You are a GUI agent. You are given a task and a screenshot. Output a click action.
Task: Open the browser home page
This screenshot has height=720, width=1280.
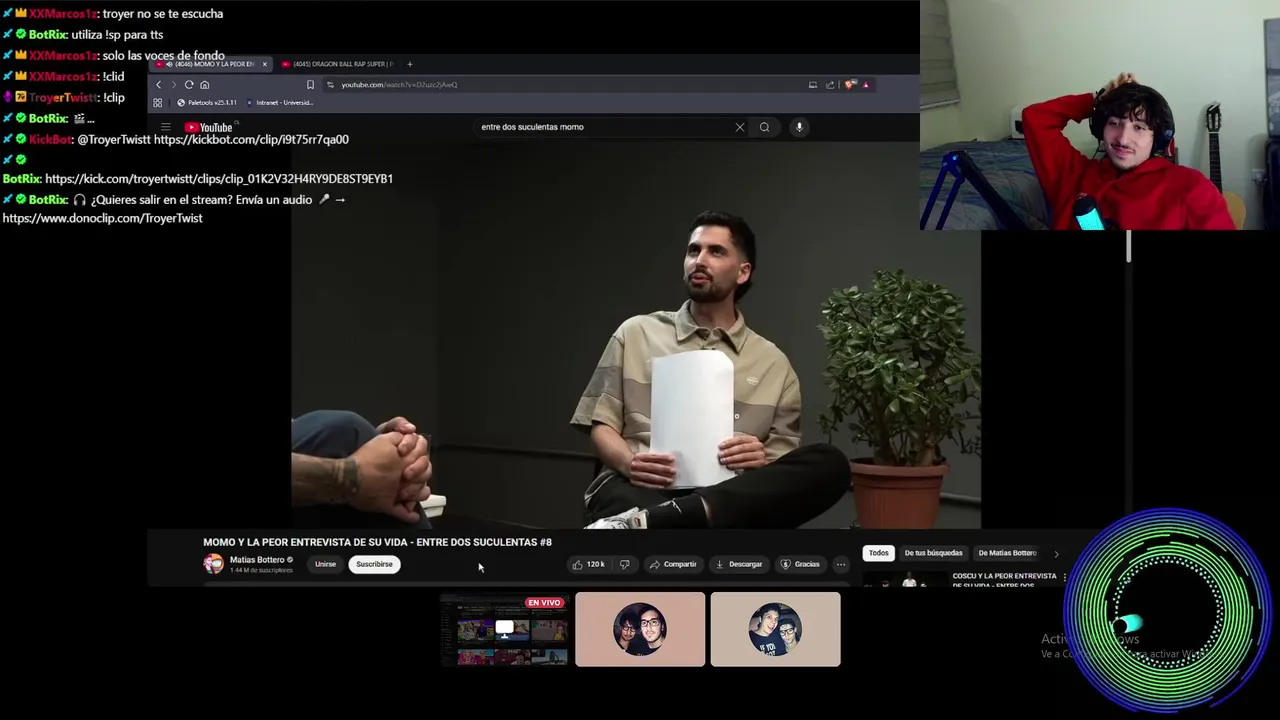[205, 85]
